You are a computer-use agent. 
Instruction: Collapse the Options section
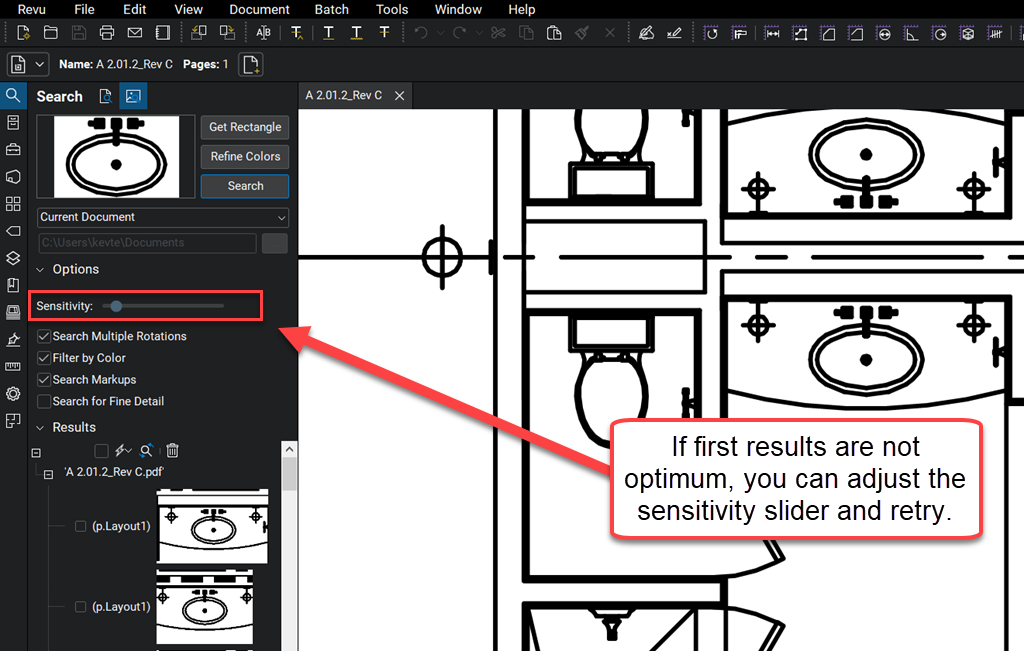[40, 269]
